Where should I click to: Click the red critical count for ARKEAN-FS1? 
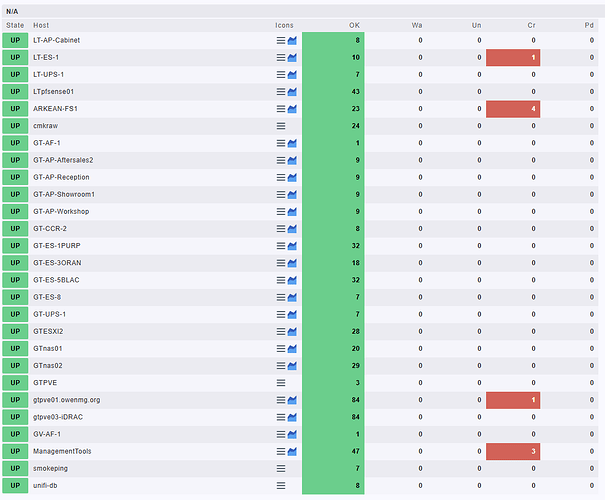tap(513, 109)
